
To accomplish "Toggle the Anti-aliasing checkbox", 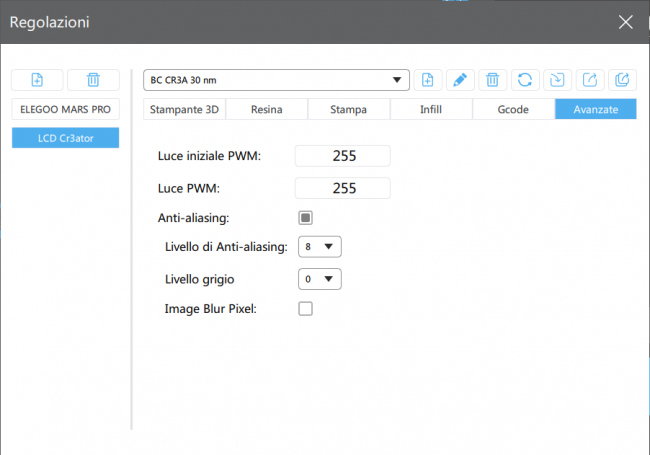I will click(x=306, y=217).
